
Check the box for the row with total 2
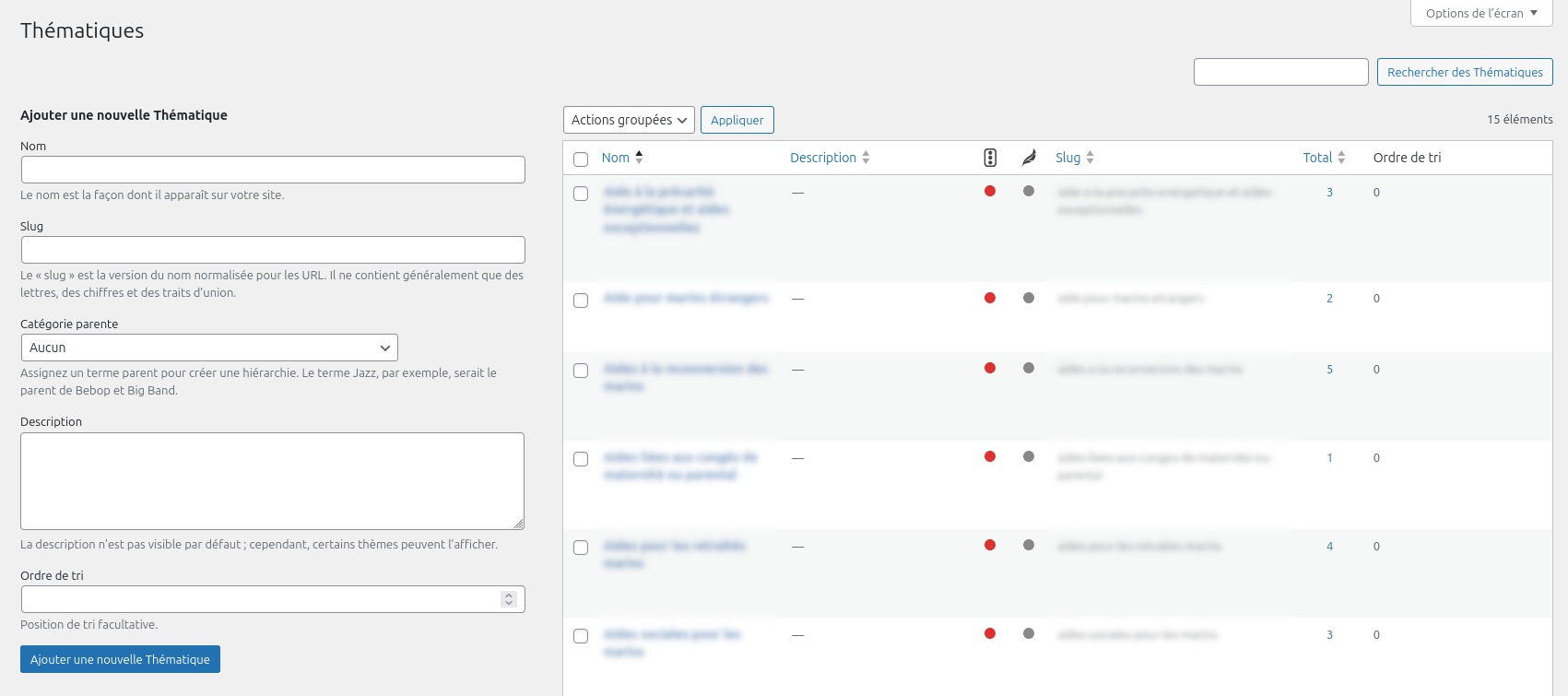click(x=581, y=301)
